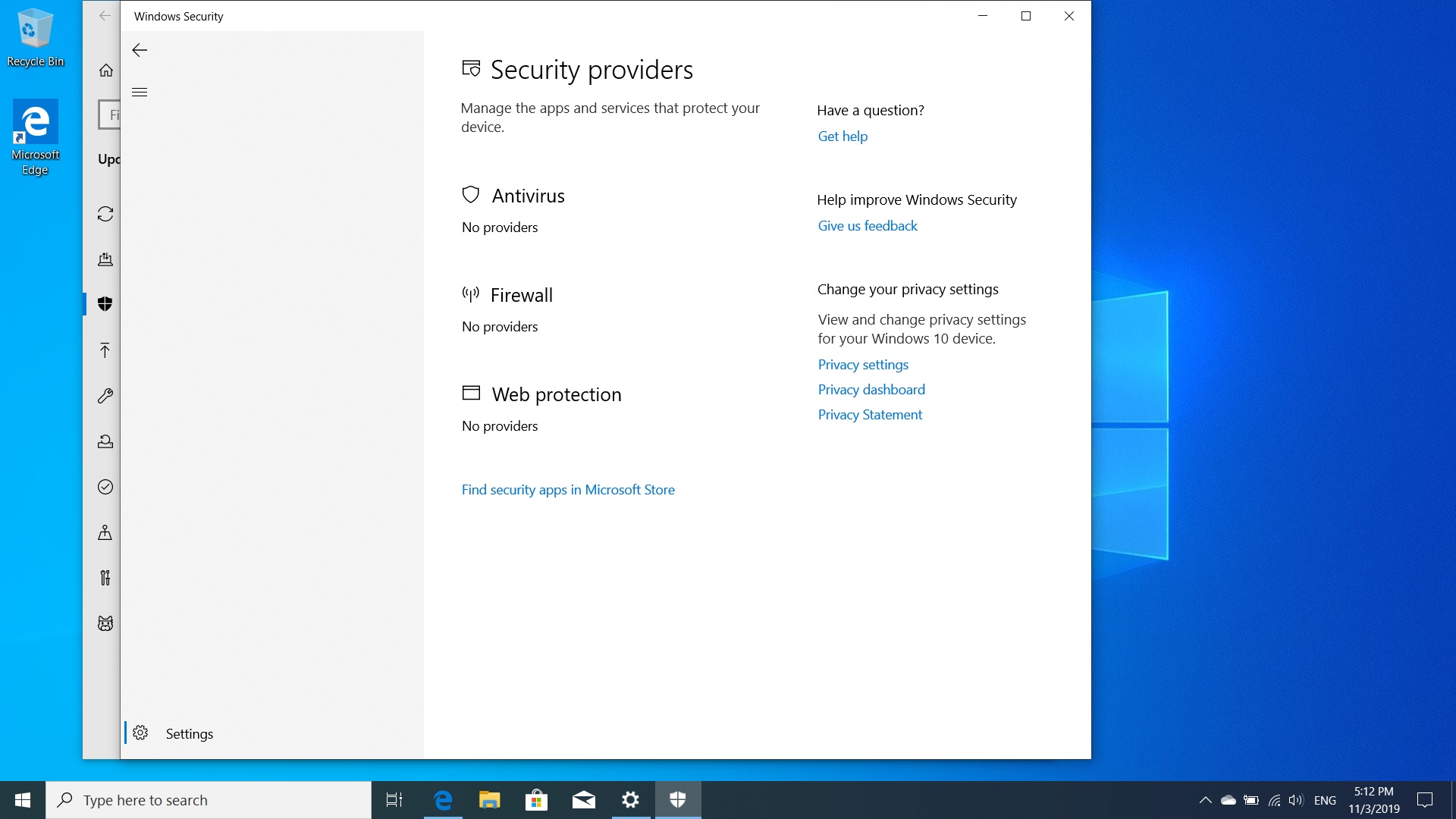1456x819 pixels.
Task: Click OneDrive cloud tray icon
Action: [1228, 800]
